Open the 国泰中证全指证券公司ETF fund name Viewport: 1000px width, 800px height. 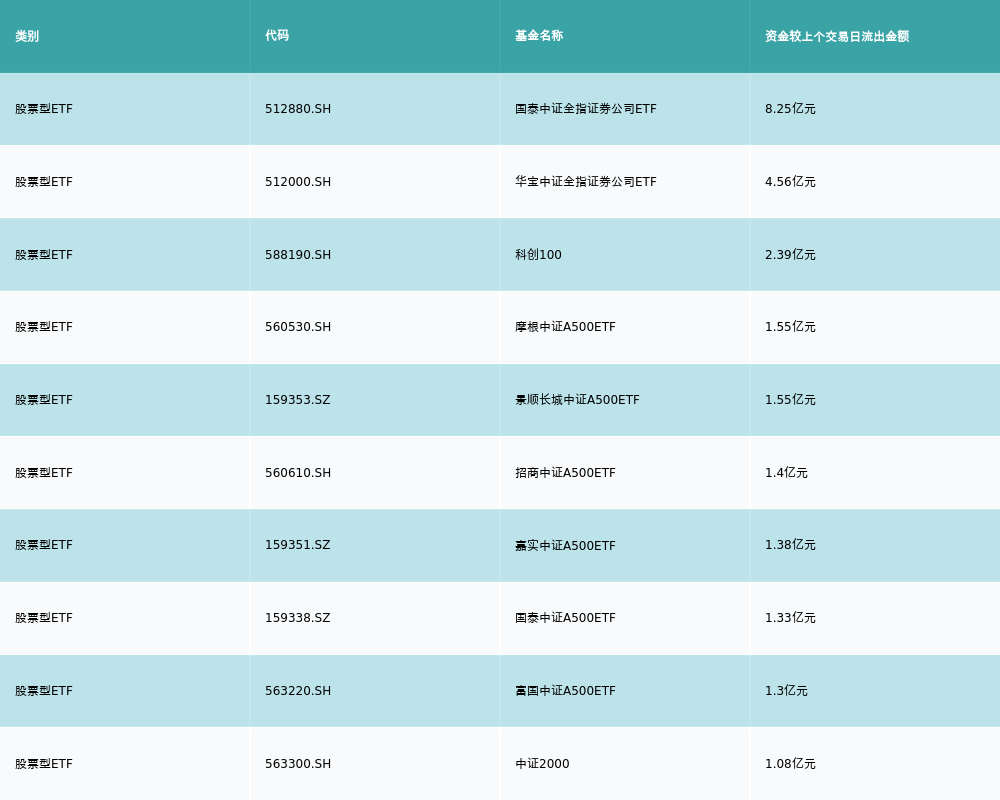(586, 109)
